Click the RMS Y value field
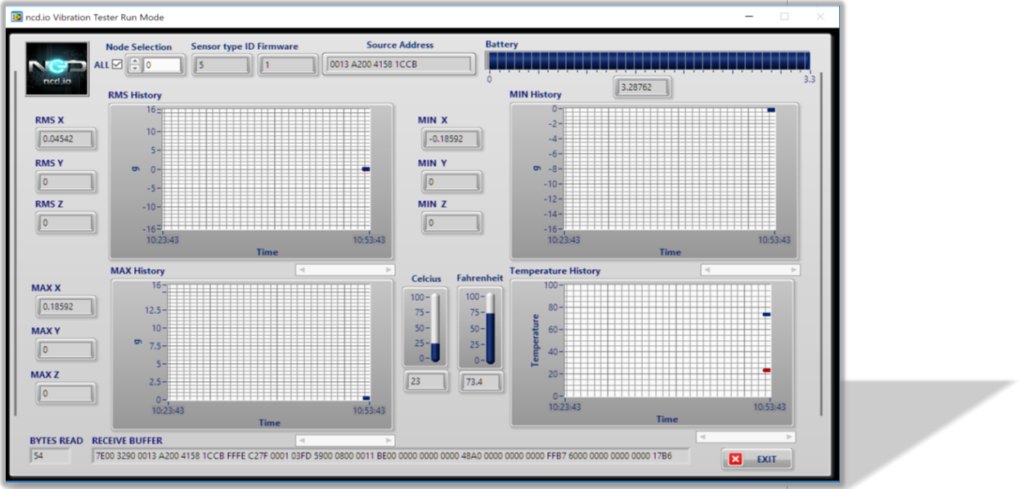The width and height of the screenshot is (1024, 489). click(66, 181)
